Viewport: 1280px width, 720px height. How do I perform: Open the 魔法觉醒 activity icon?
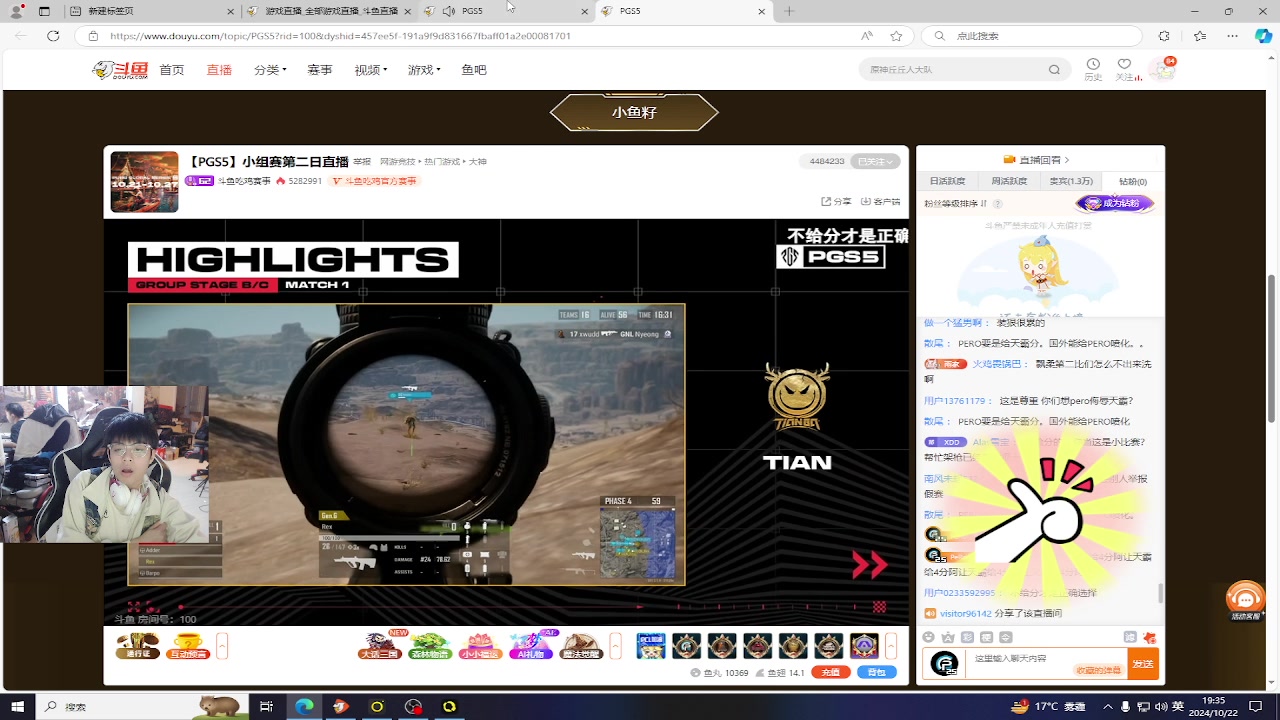tap(581, 646)
